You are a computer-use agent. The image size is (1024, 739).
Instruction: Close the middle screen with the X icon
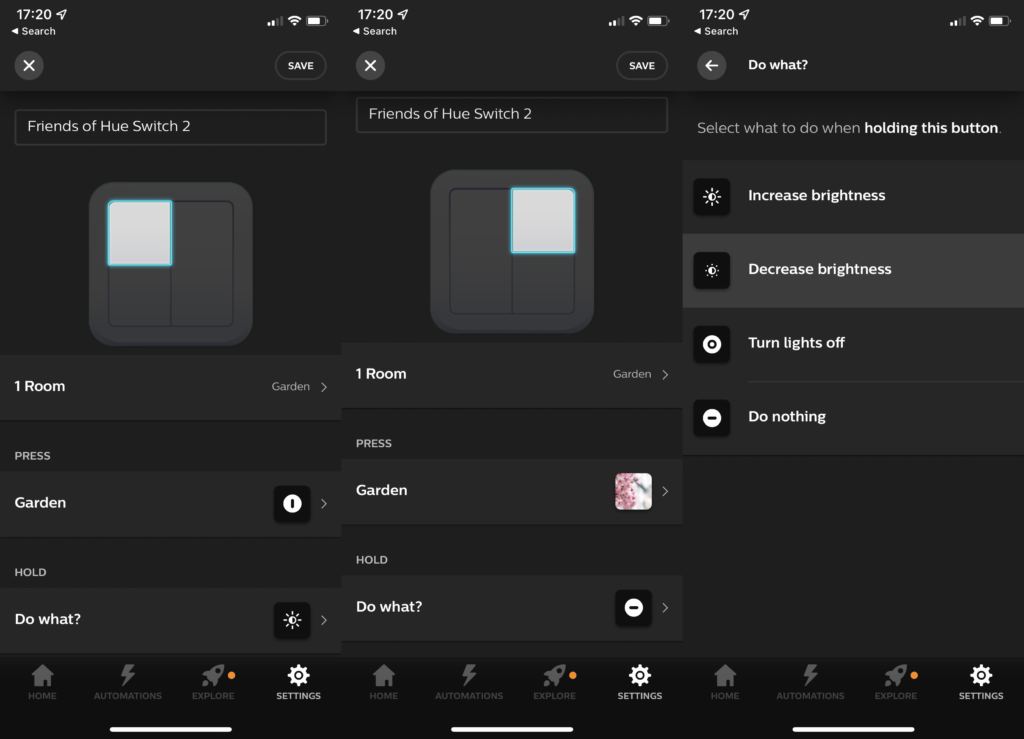[370, 65]
